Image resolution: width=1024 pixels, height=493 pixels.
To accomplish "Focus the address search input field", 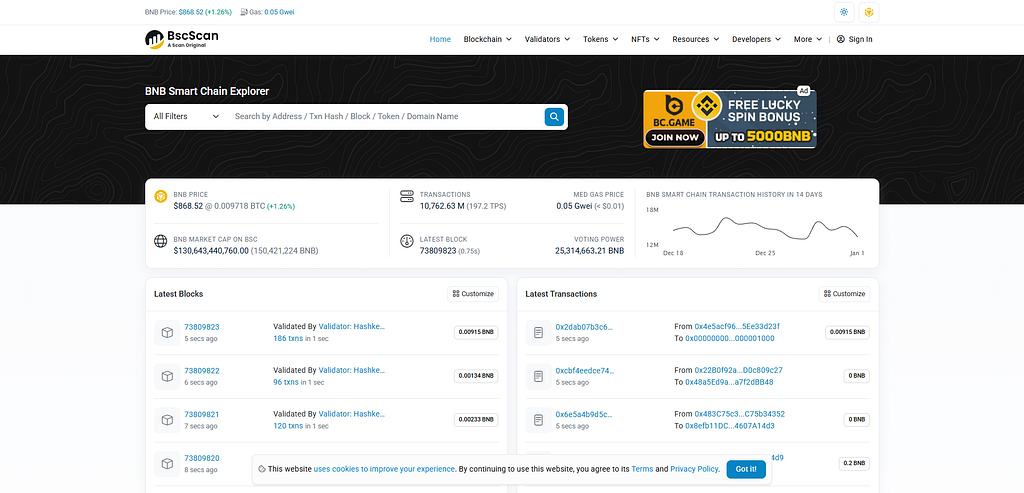I will click(385, 116).
